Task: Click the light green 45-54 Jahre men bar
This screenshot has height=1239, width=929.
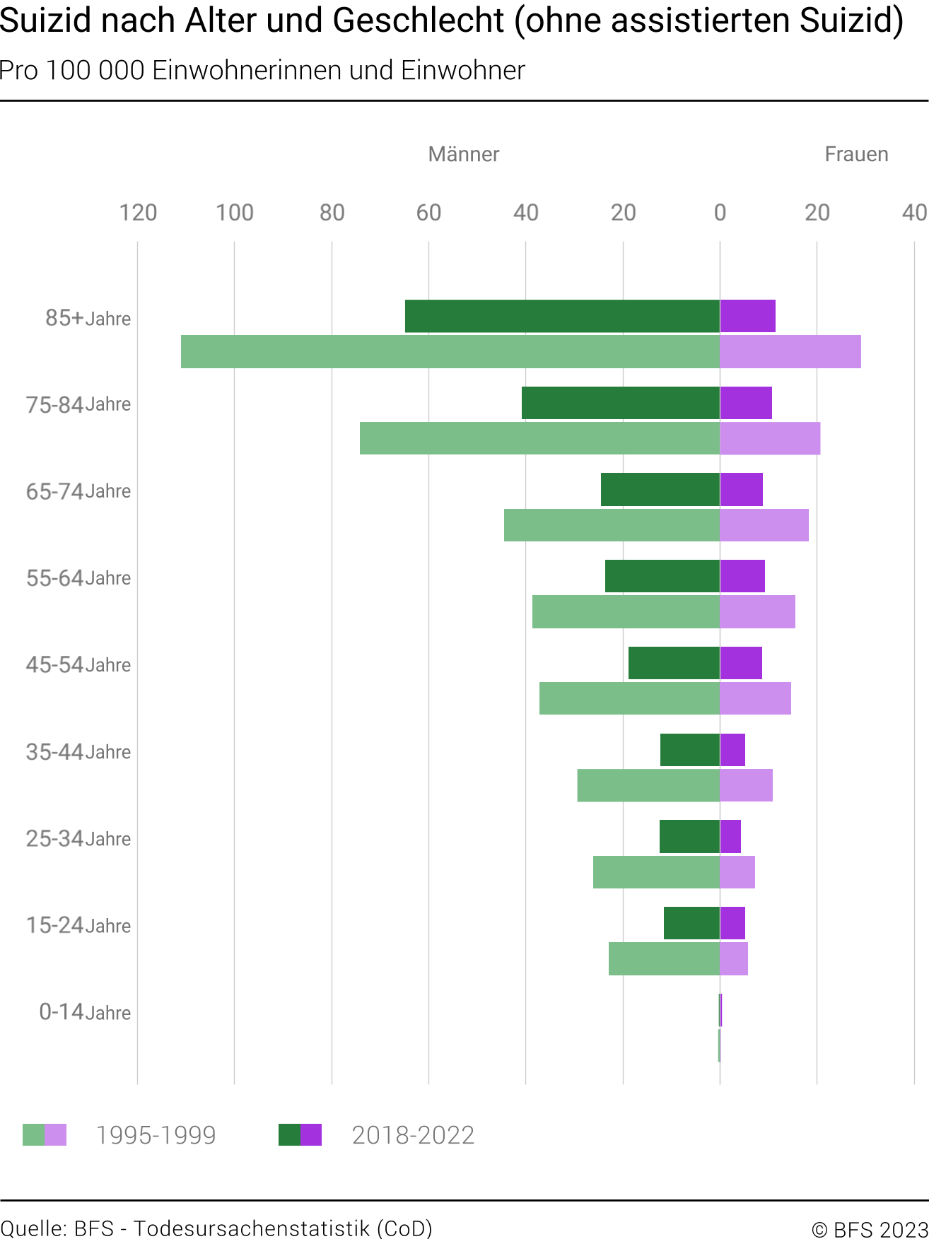Action: pyautogui.click(x=630, y=698)
